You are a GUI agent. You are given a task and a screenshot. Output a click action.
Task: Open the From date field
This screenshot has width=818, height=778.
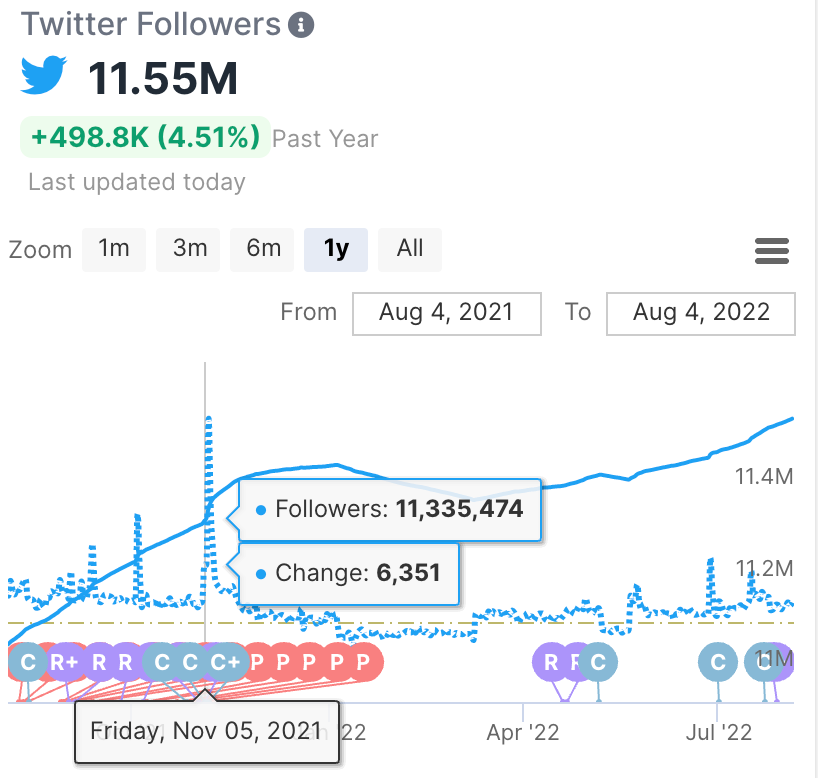click(446, 313)
